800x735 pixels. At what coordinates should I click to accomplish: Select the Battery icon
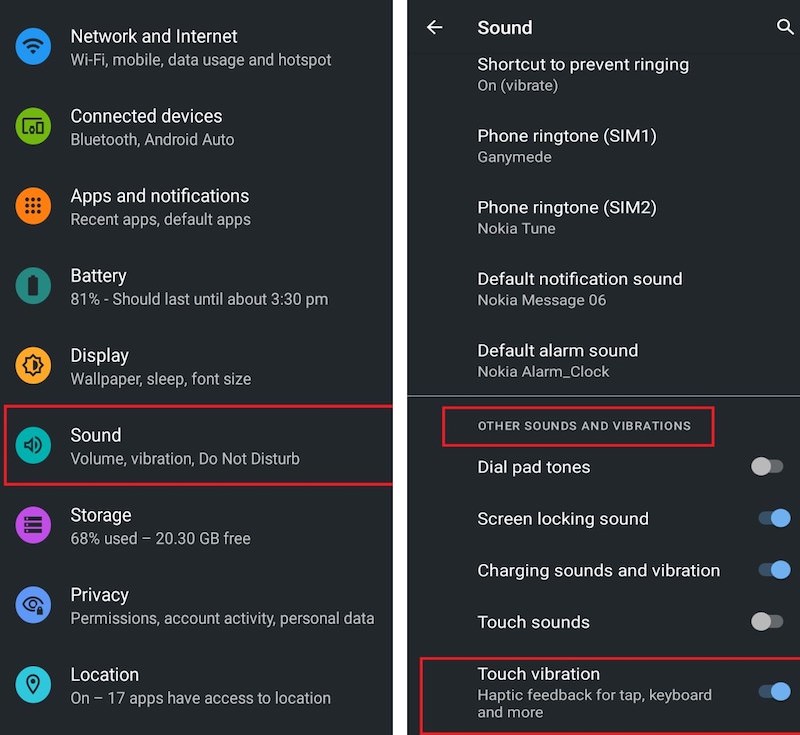pos(33,286)
